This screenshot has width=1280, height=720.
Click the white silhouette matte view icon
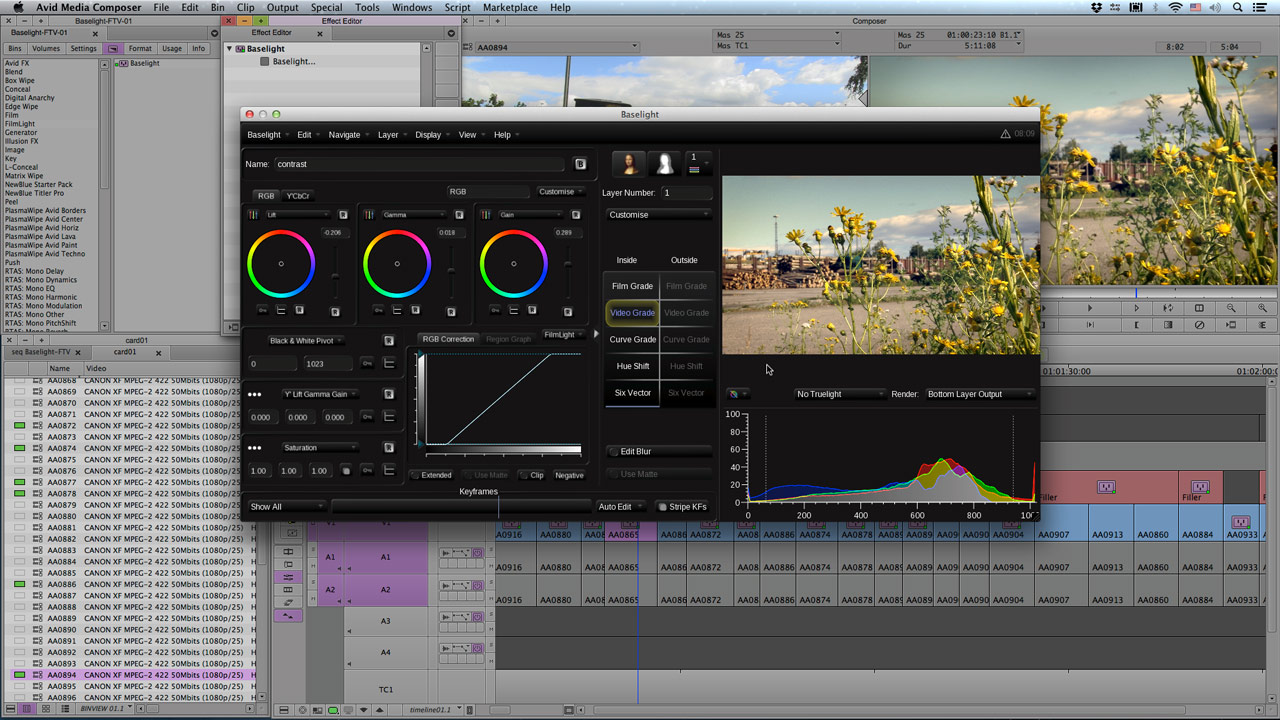pos(664,164)
